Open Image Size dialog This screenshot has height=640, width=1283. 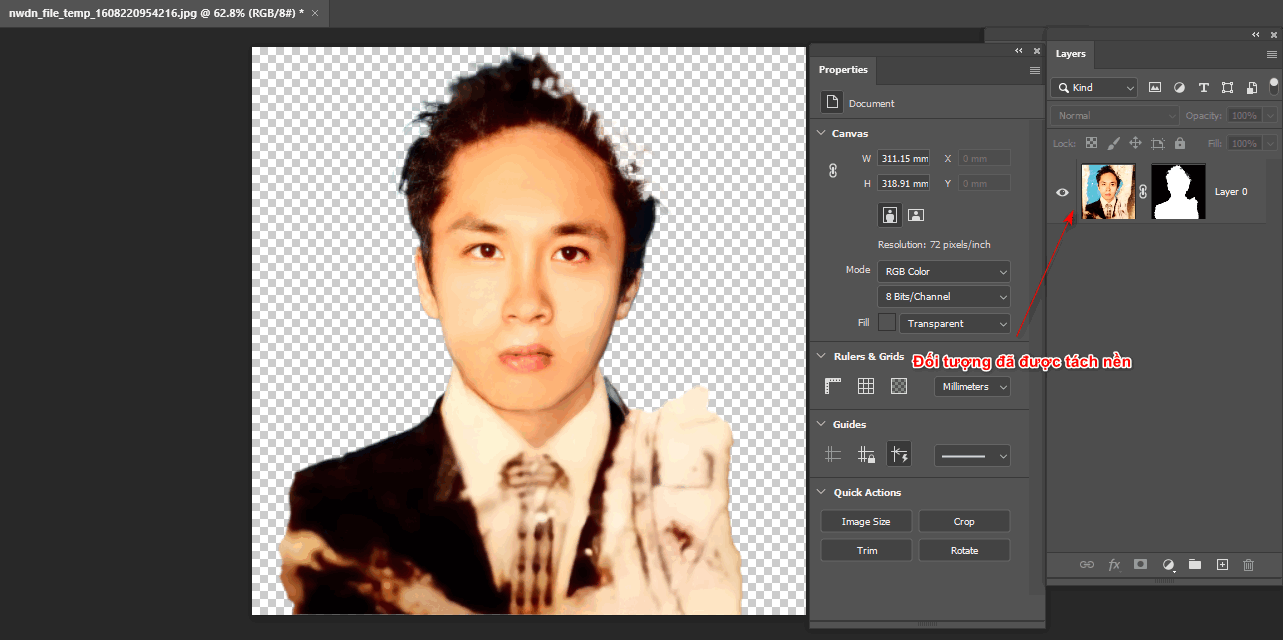coord(865,520)
